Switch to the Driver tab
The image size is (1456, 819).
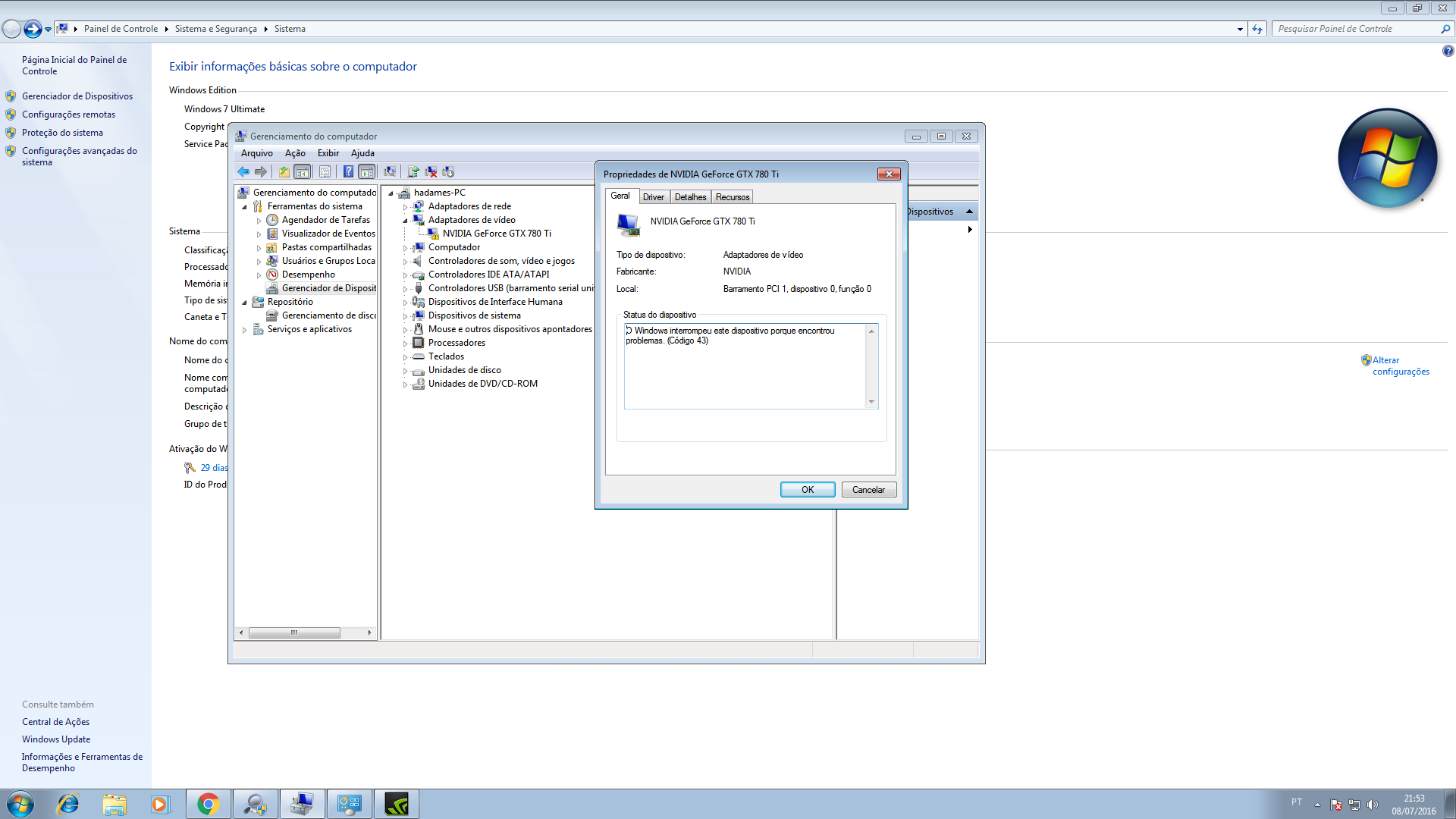(x=653, y=197)
